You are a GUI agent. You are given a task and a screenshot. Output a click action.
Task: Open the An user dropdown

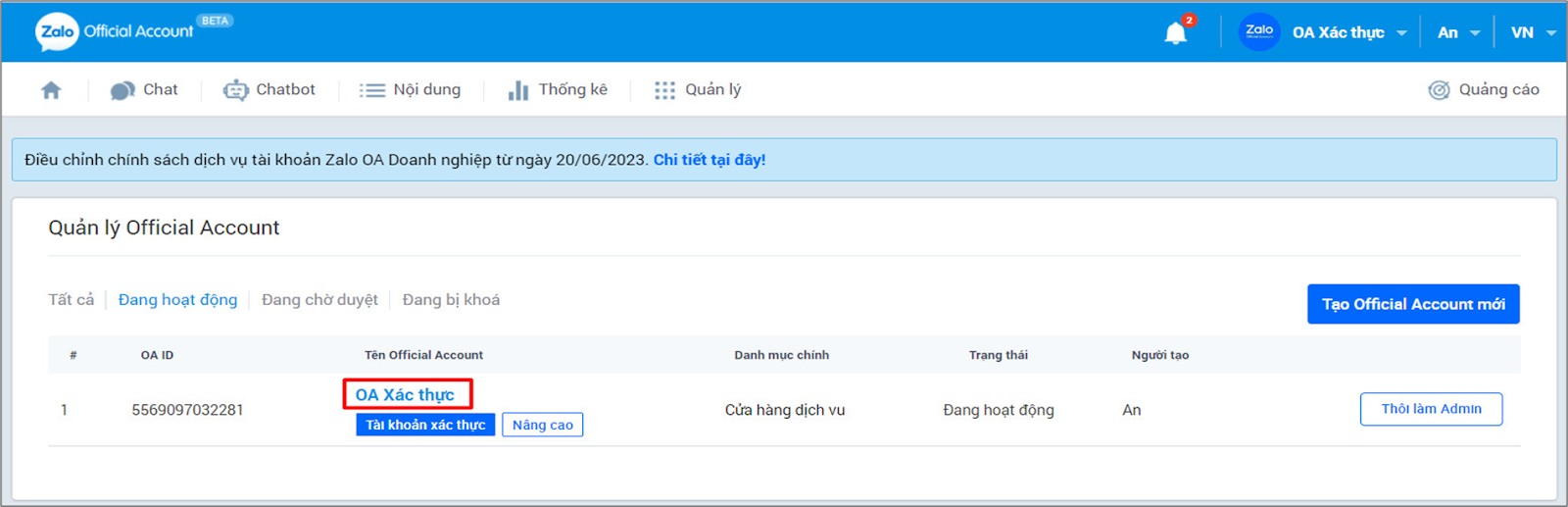pos(1474,33)
